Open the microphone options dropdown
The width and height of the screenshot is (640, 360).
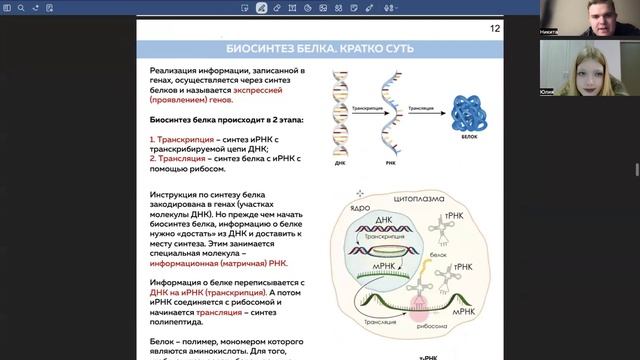[390, 8]
